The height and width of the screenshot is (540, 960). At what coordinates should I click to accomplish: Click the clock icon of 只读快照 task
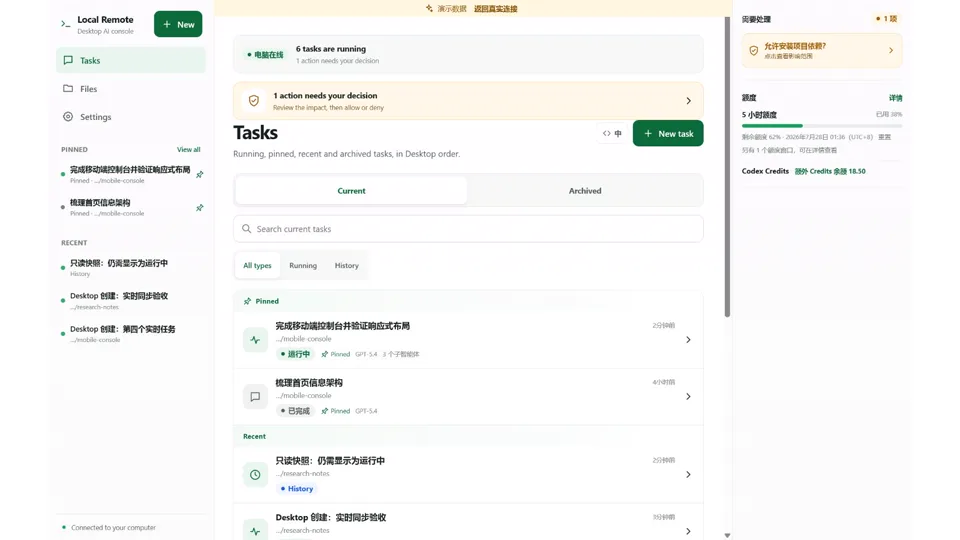(255, 474)
